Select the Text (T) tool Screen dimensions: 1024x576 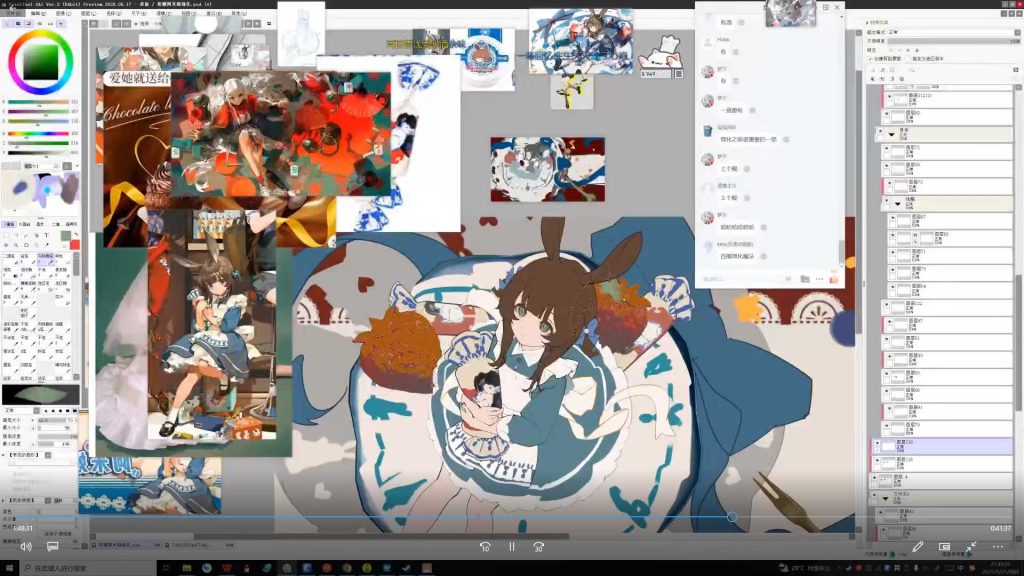[46, 235]
